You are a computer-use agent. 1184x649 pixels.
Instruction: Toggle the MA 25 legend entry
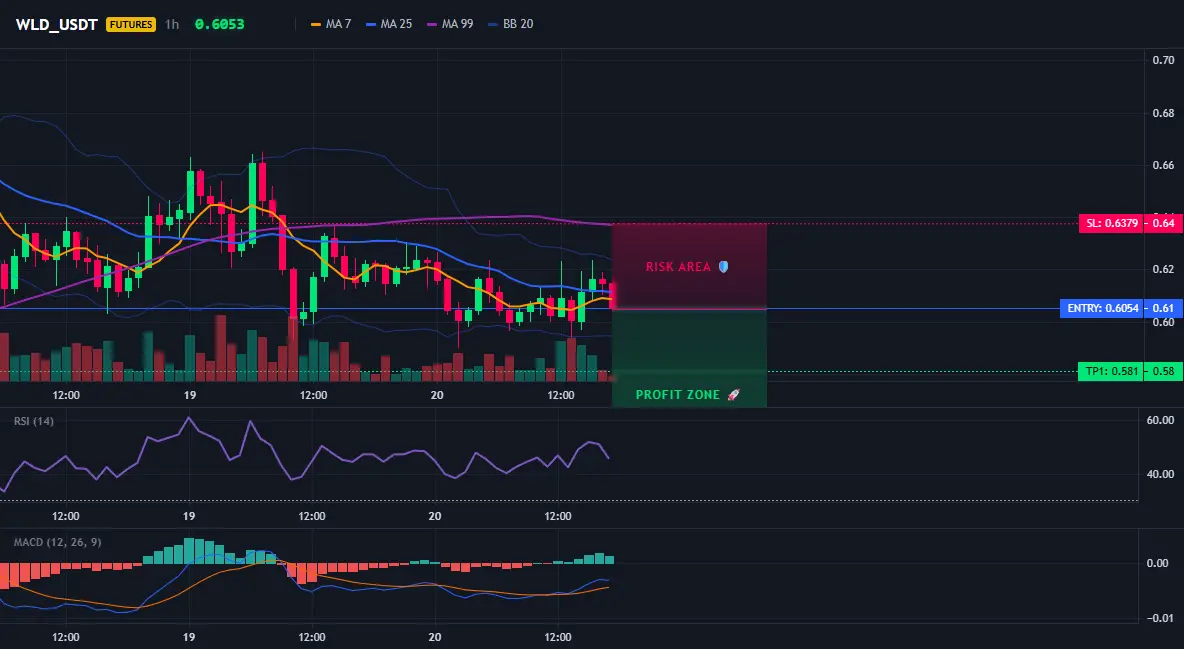pos(389,24)
